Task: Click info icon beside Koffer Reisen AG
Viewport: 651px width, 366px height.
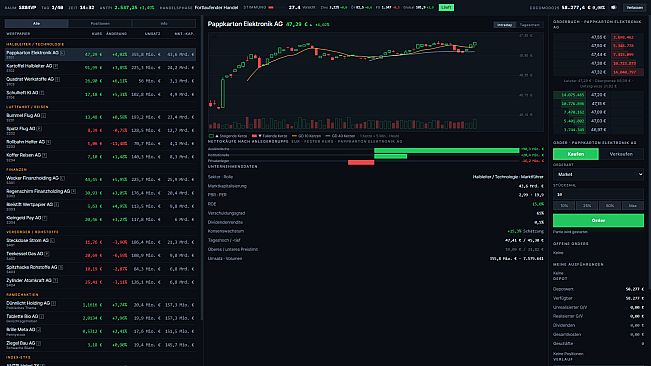Action: tap(44, 155)
